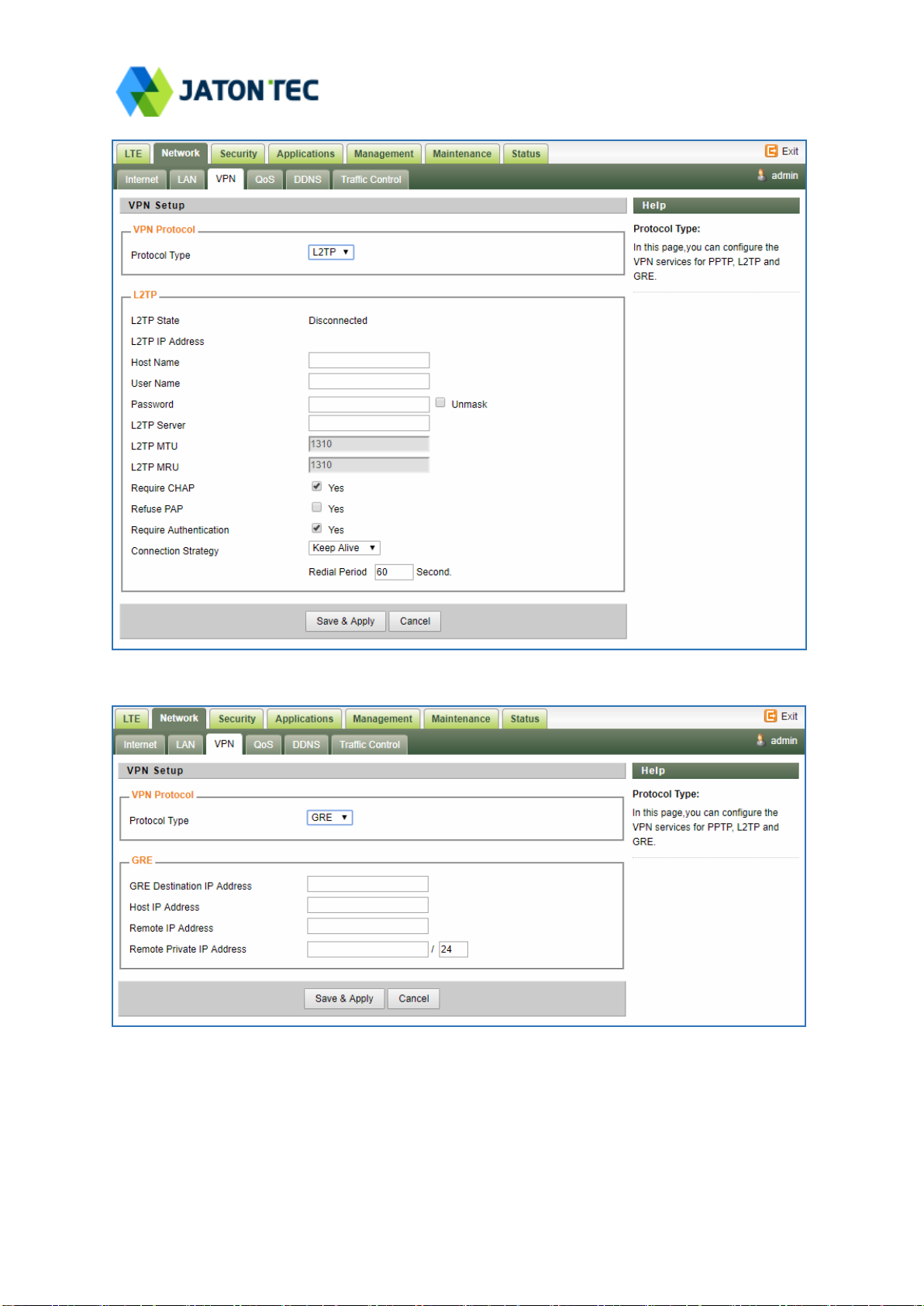Click the Host Name input field
Image resolution: width=924 pixels, height=1306 pixels.
(x=369, y=360)
